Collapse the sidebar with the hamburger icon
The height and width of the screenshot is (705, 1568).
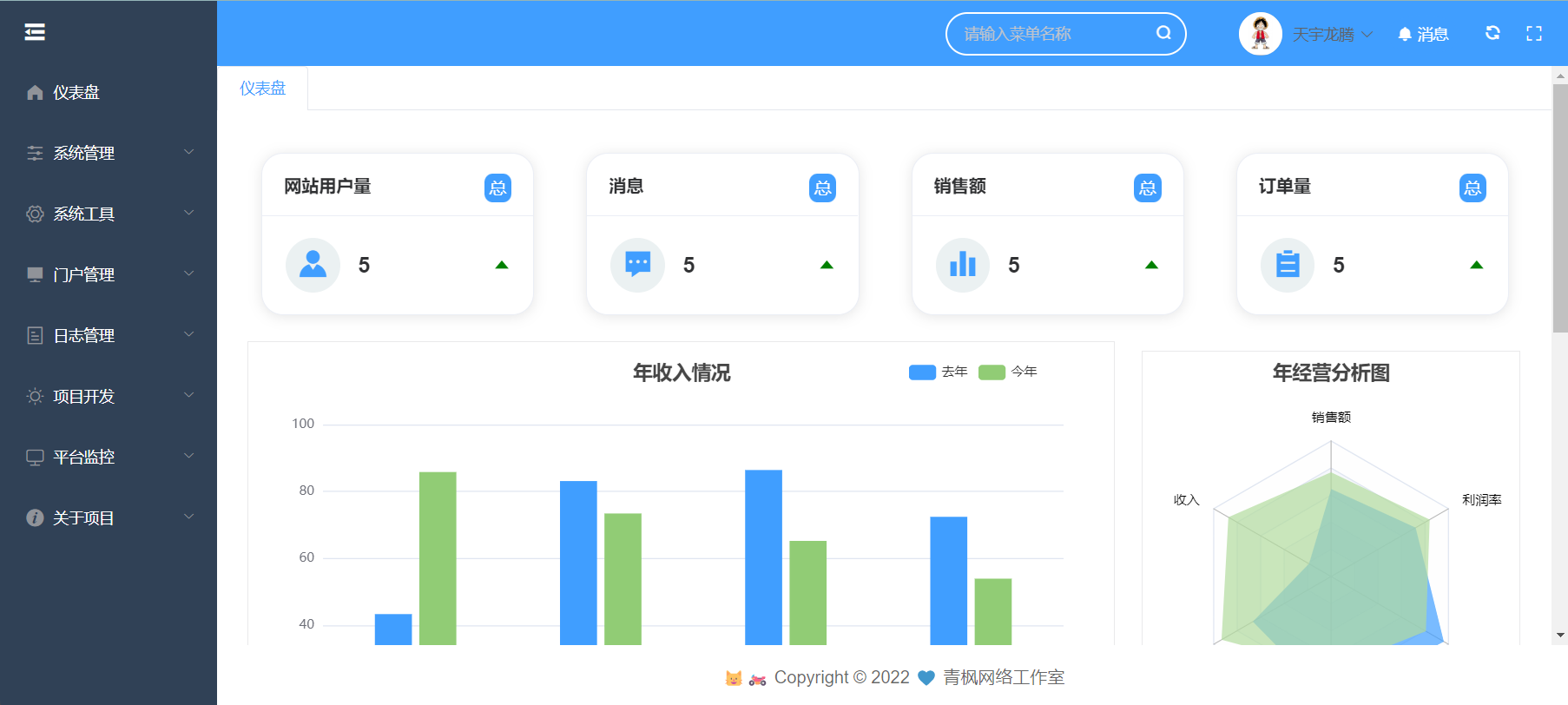click(x=35, y=32)
